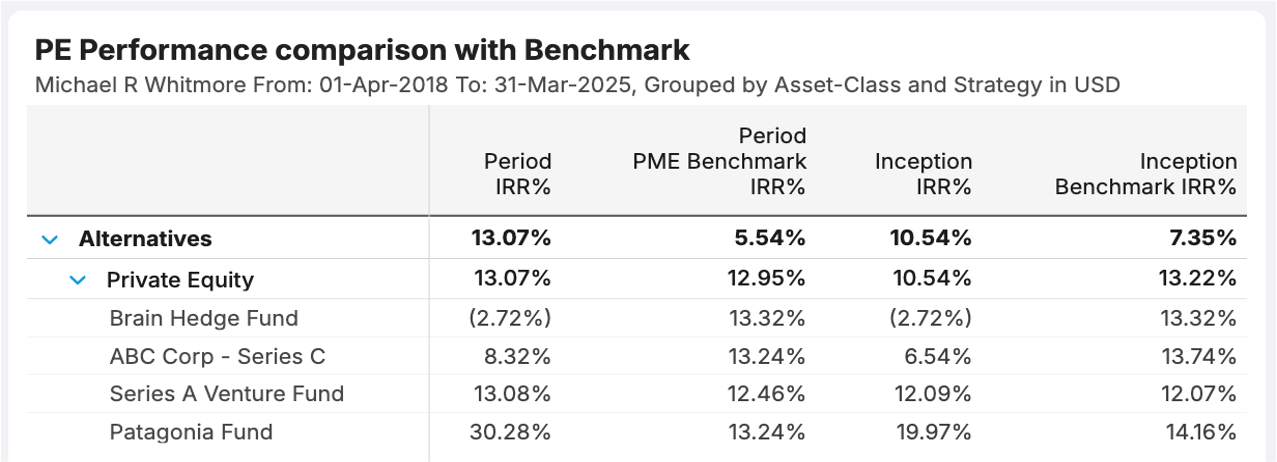The image size is (1277, 462).
Task: Select the Private Equity row label
Action: pos(180,280)
